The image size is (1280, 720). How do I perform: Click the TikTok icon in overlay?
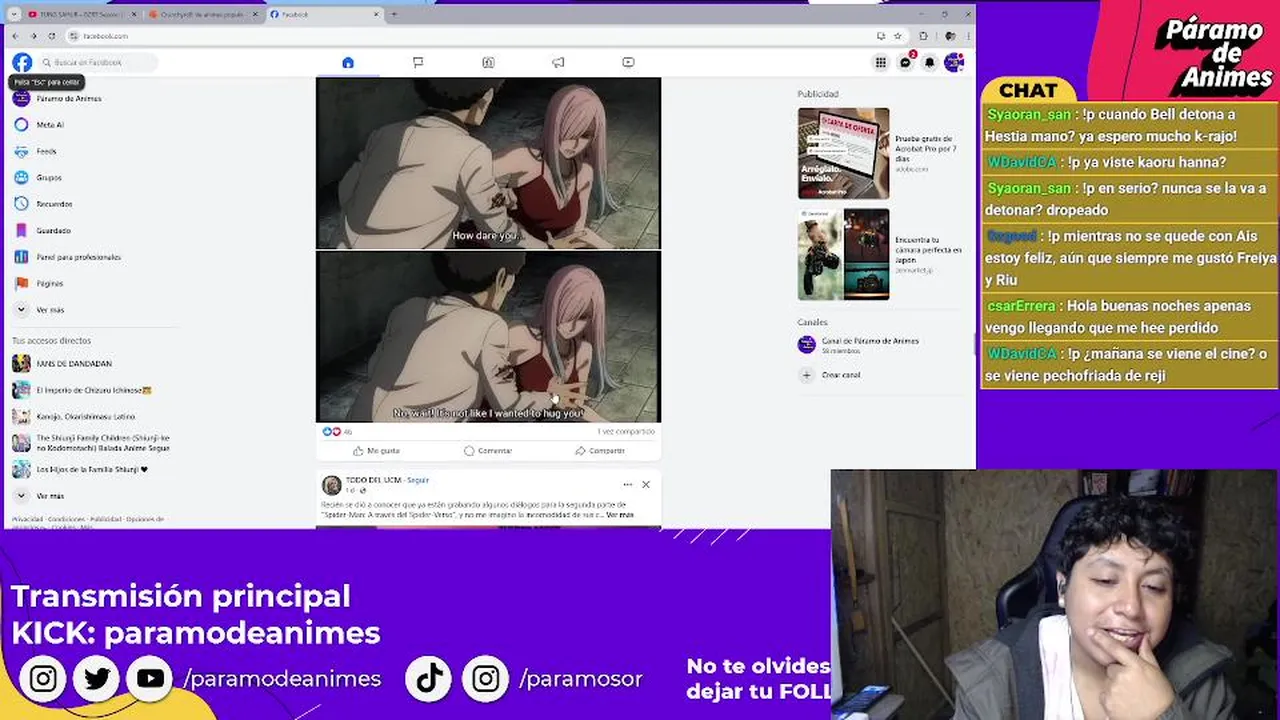(x=430, y=679)
